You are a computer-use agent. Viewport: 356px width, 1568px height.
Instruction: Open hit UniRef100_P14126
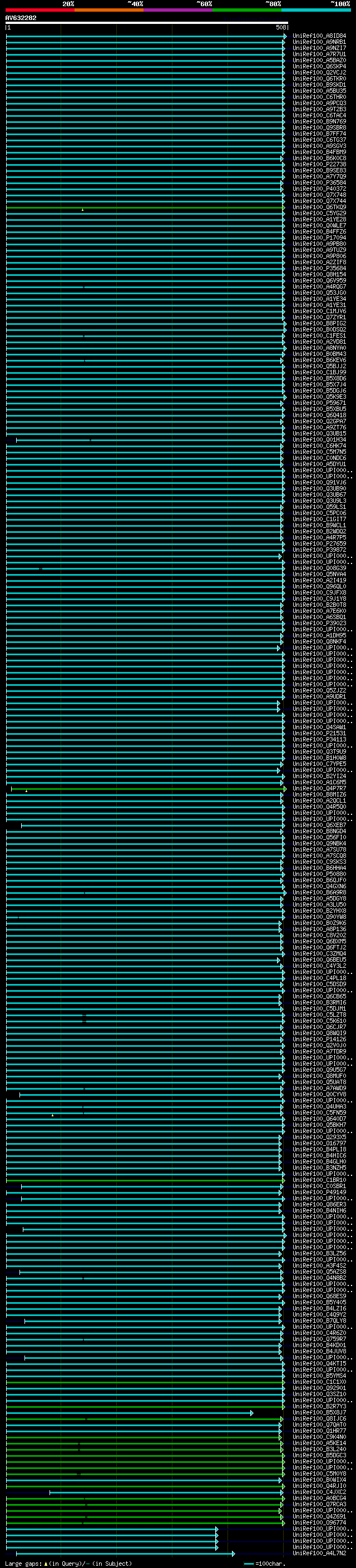[x=319, y=1040]
